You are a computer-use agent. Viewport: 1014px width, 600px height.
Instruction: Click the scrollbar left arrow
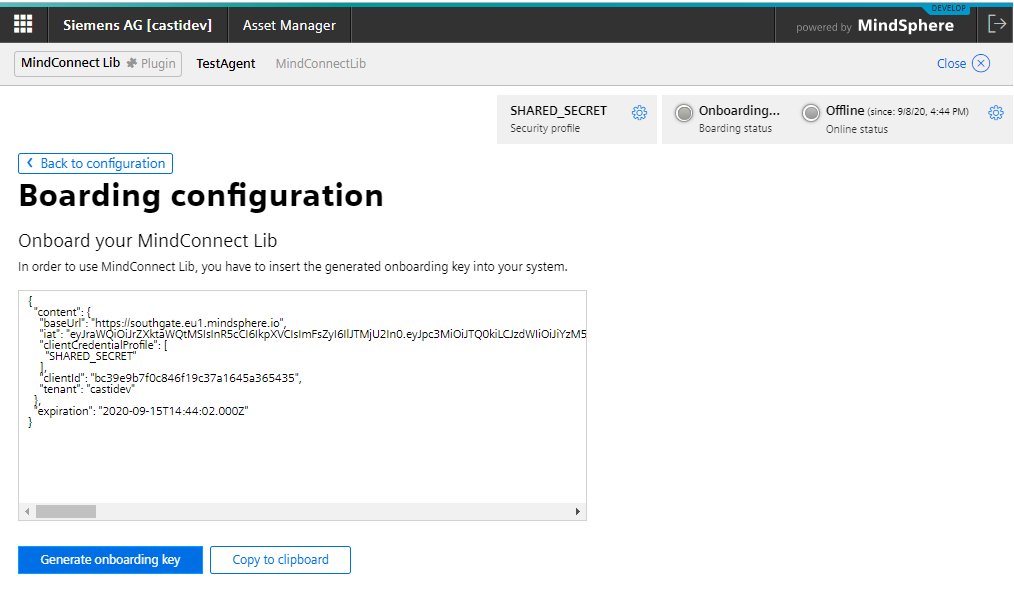pyautogui.click(x=27, y=511)
